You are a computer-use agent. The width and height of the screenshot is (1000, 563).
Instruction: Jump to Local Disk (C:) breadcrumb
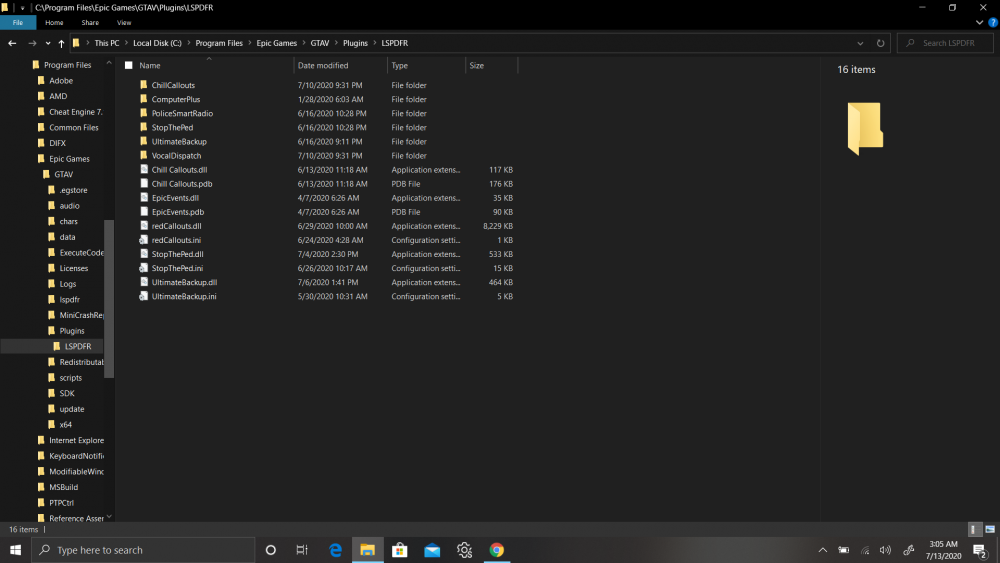click(157, 43)
